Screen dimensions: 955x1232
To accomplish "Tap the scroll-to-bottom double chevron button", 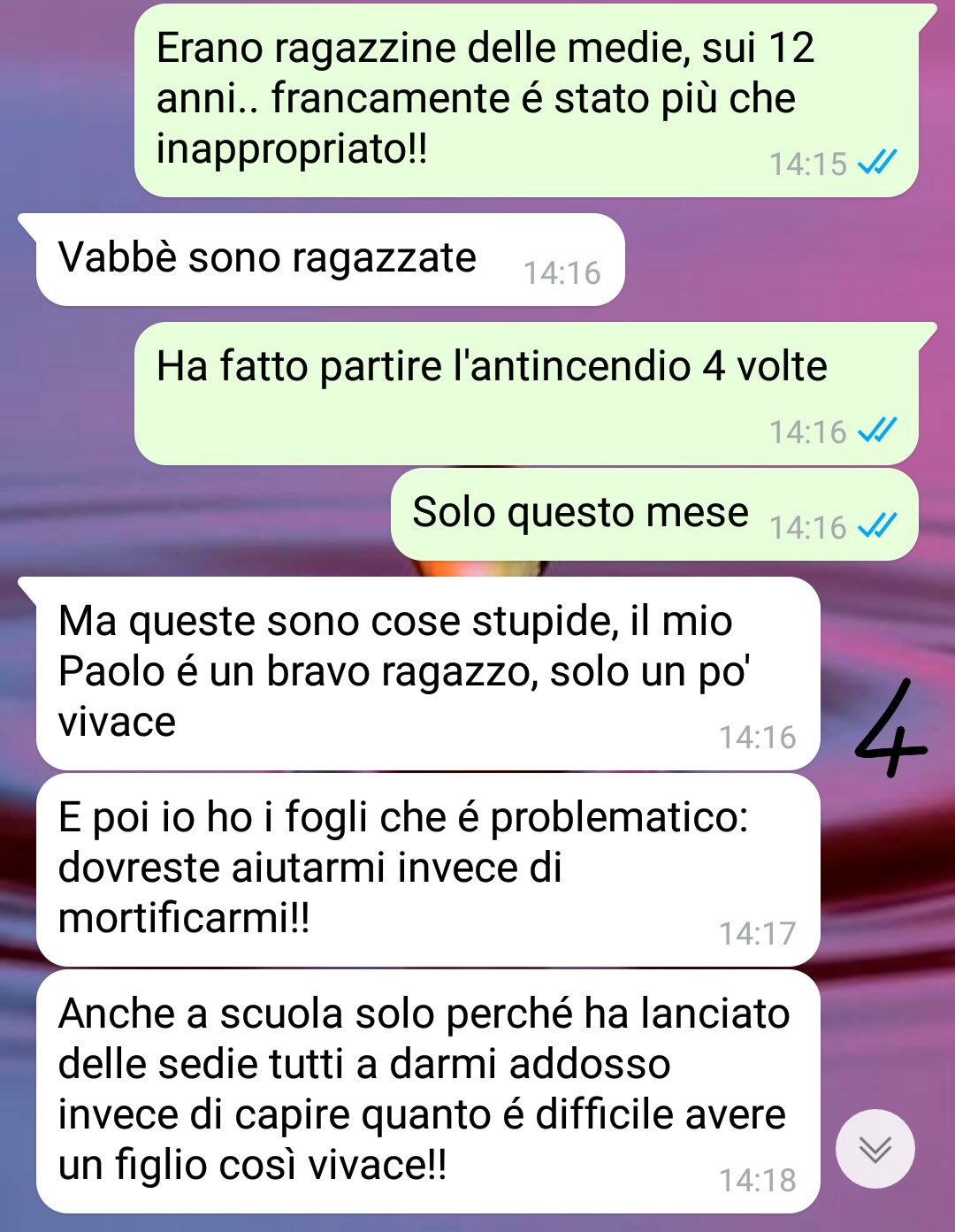I will pos(875,1148).
